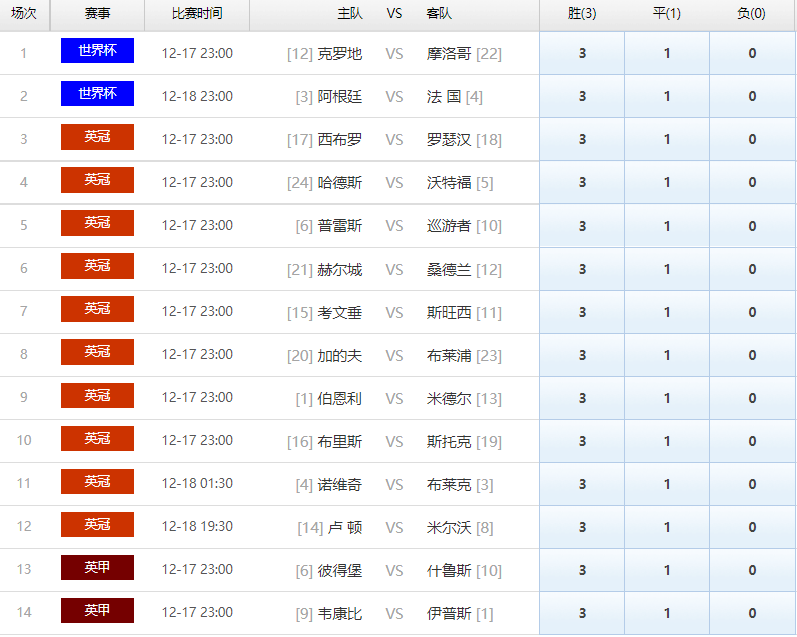Screen dimensions: 797x637
Task: Click the 赛事 column header
Action: [97, 14]
